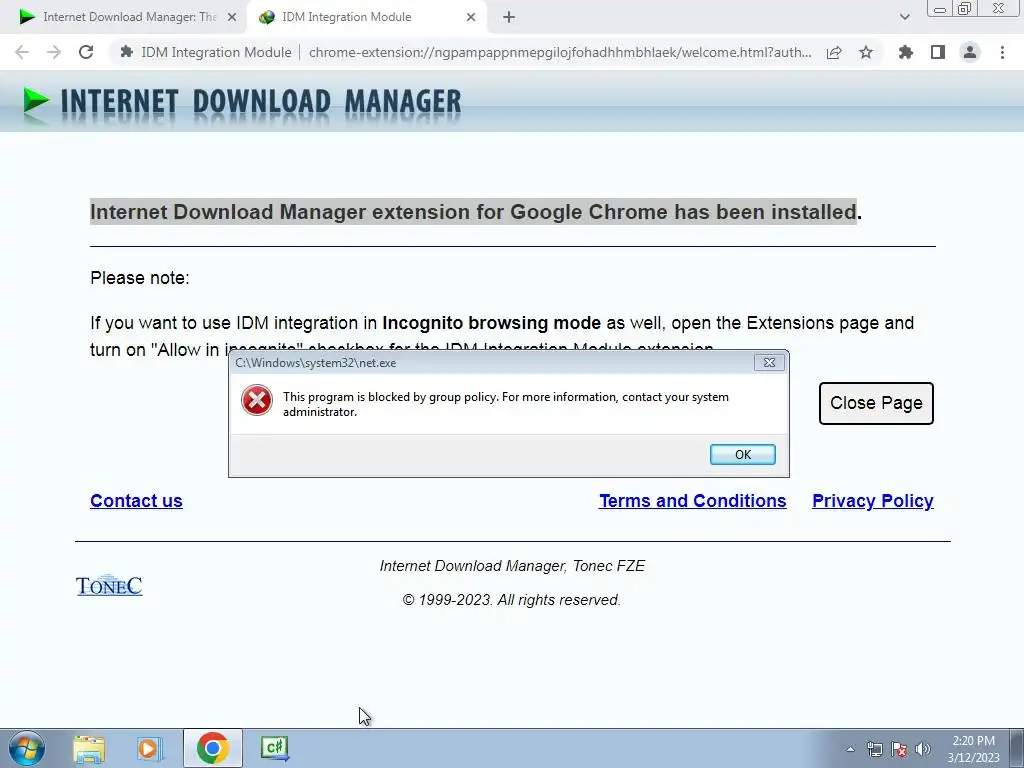The image size is (1024, 768).
Task: Reload the current page
Action: tap(86, 52)
